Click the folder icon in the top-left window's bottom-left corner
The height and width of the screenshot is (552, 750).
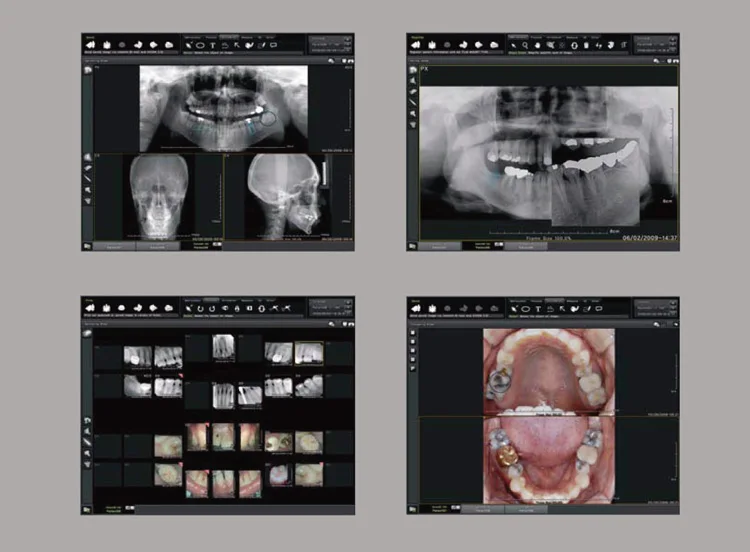(x=88, y=246)
